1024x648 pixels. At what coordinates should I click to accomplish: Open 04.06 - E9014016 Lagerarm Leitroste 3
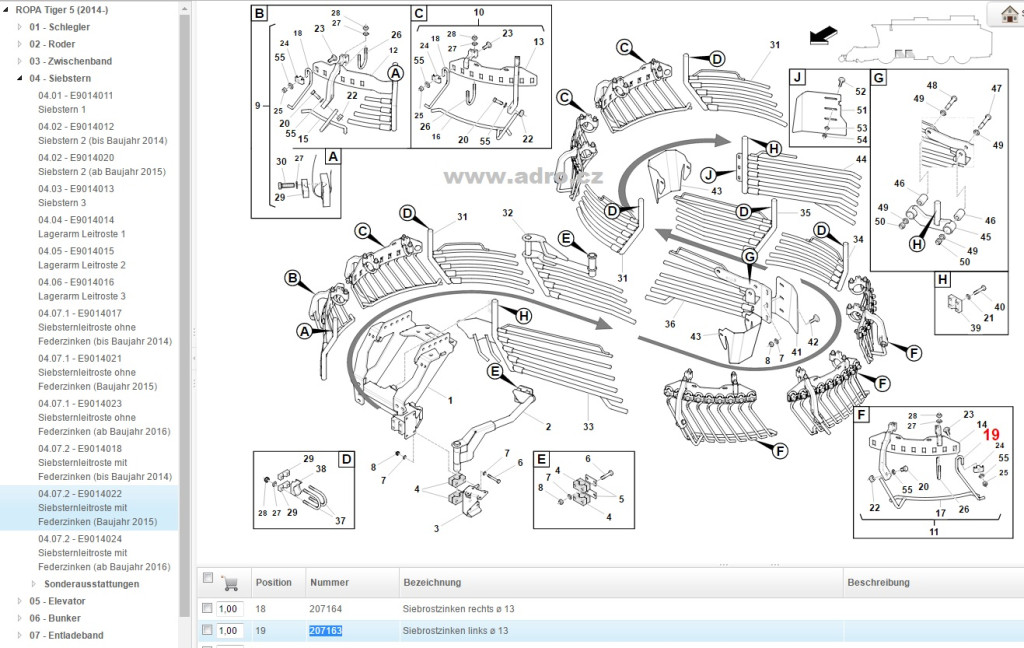(82, 289)
